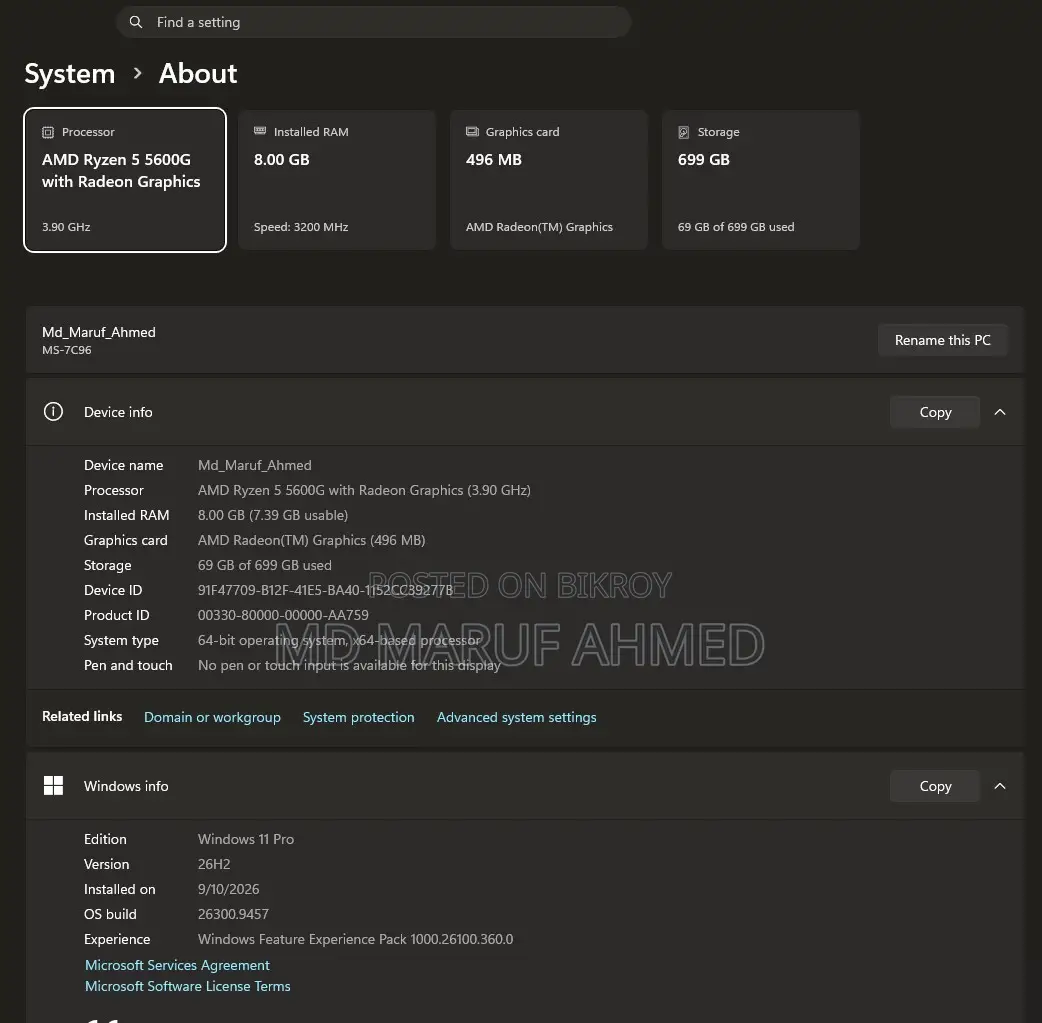Click Windows Feature Experience Pack value
1042x1023 pixels.
pyautogui.click(x=356, y=939)
